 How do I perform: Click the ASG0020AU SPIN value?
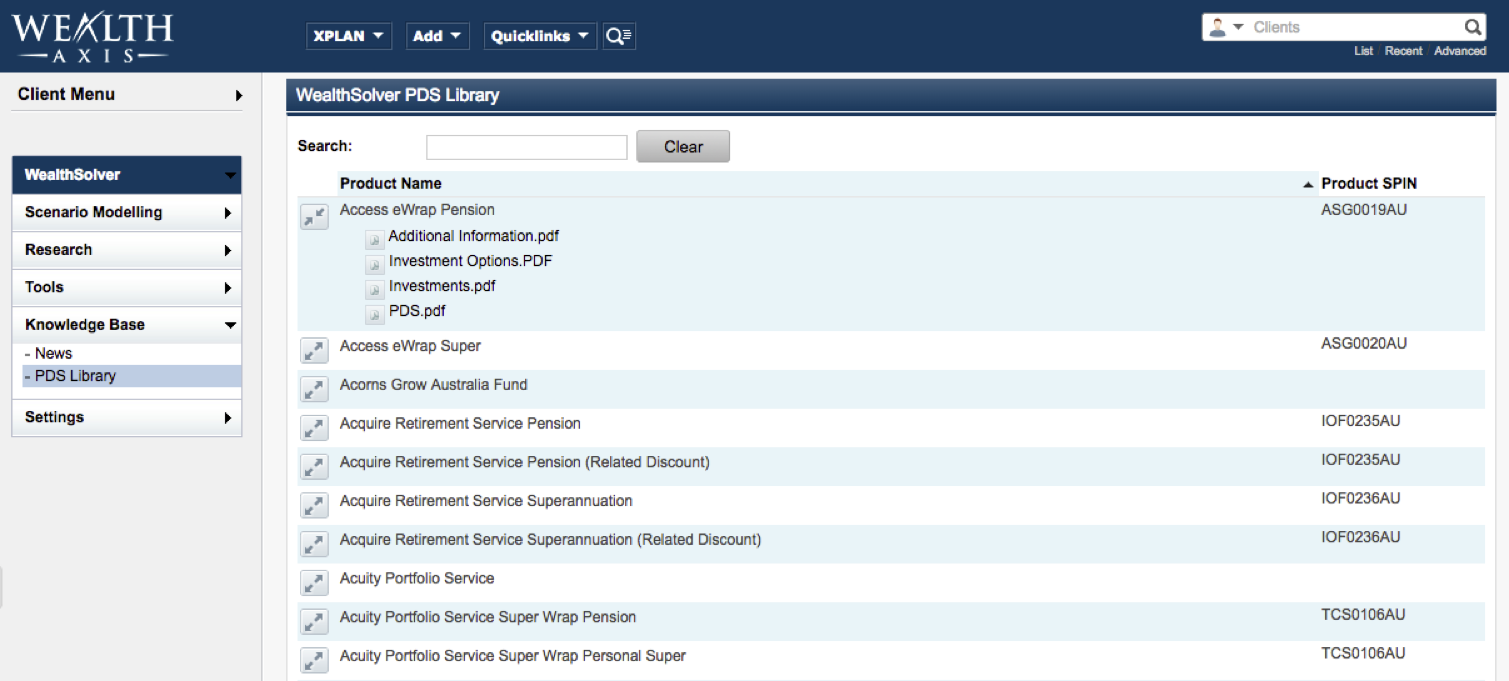pos(1364,343)
